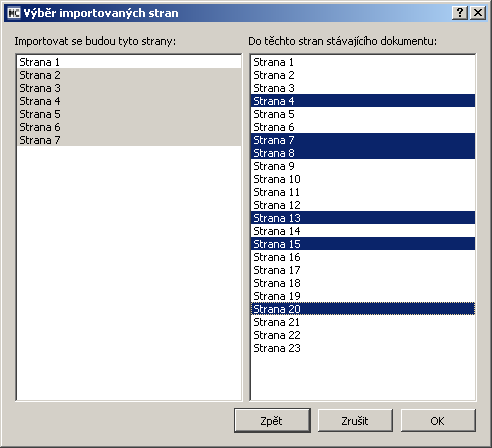492x448 pixels.
Task: Select Strana 23 at the bottom of the destination list
Action: pos(363,348)
